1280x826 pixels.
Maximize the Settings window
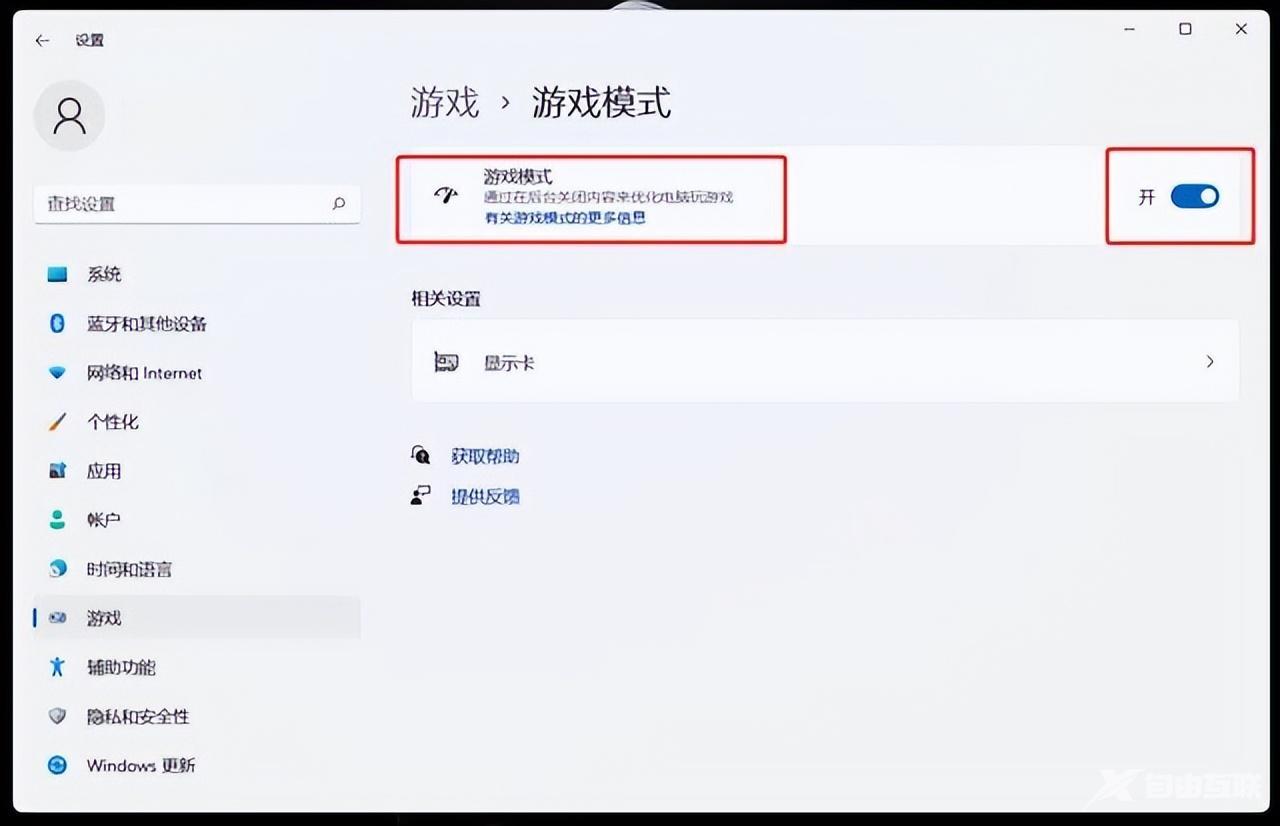tap(1185, 30)
